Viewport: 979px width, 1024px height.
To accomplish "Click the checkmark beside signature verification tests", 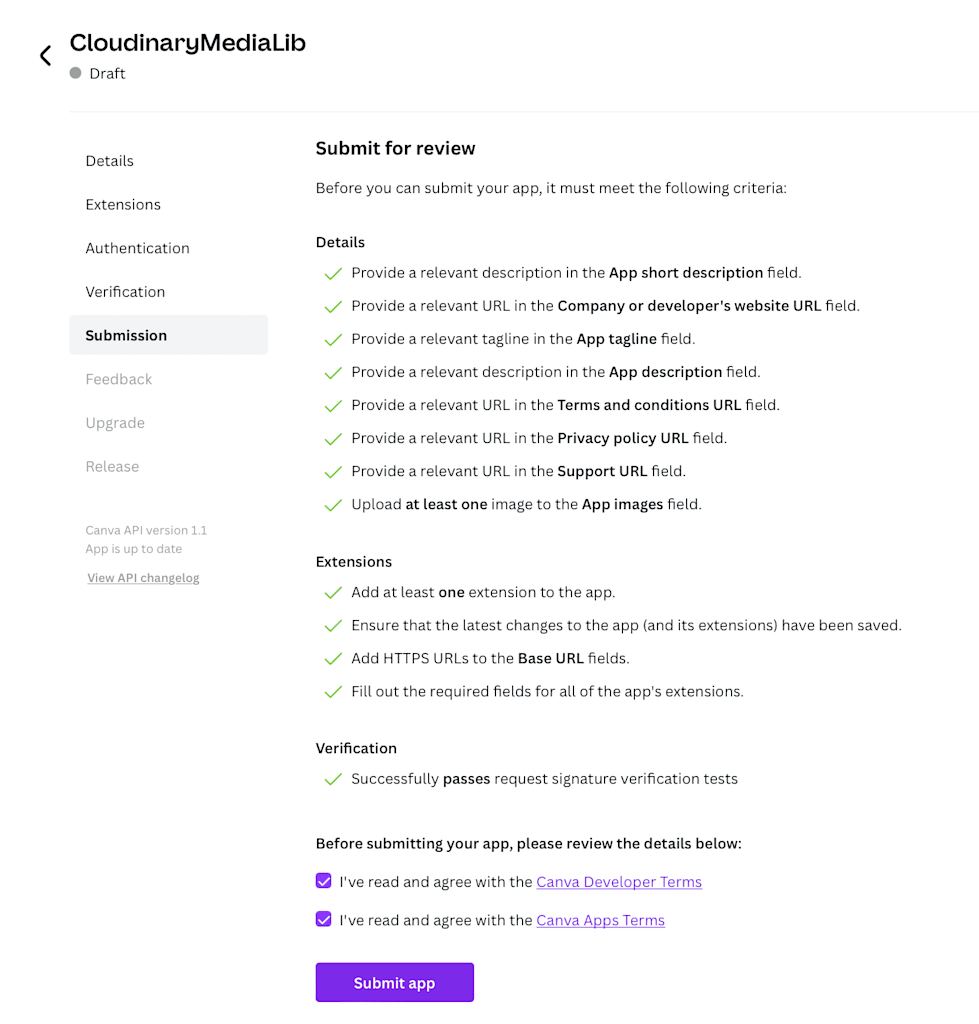I will pos(333,779).
